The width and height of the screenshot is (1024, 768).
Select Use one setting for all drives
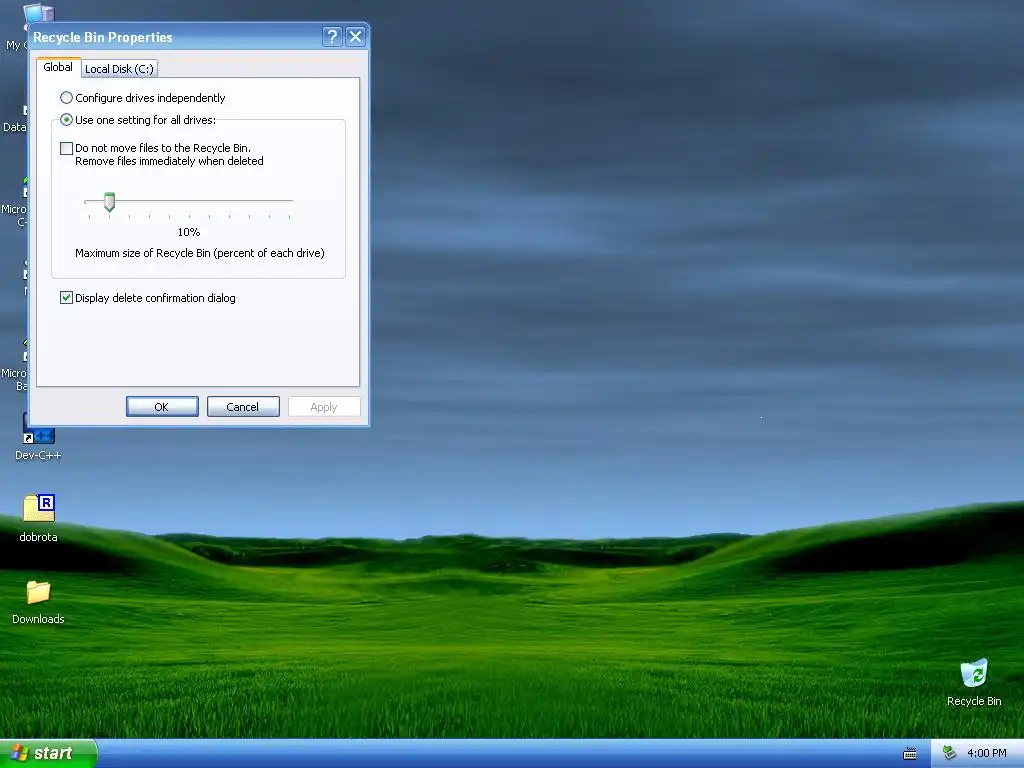point(138,120)
